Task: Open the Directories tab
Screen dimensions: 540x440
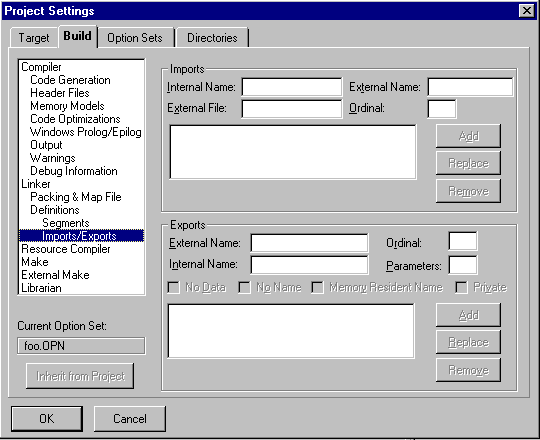Action: pyautogui.click(x=212, y=38)
